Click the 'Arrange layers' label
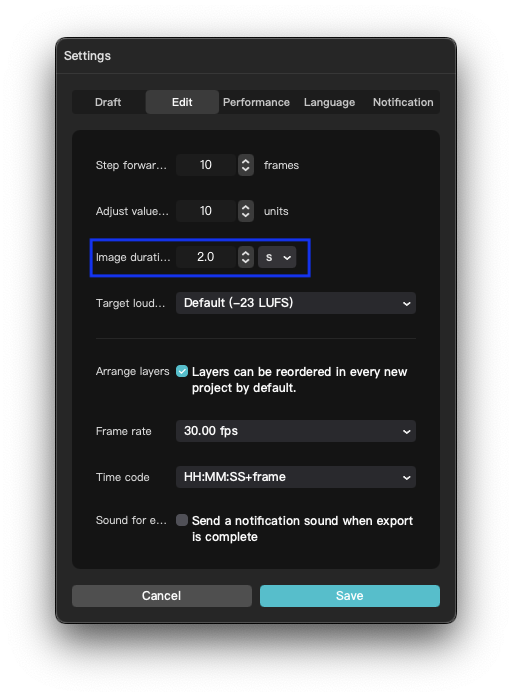 tap(132, 371)
